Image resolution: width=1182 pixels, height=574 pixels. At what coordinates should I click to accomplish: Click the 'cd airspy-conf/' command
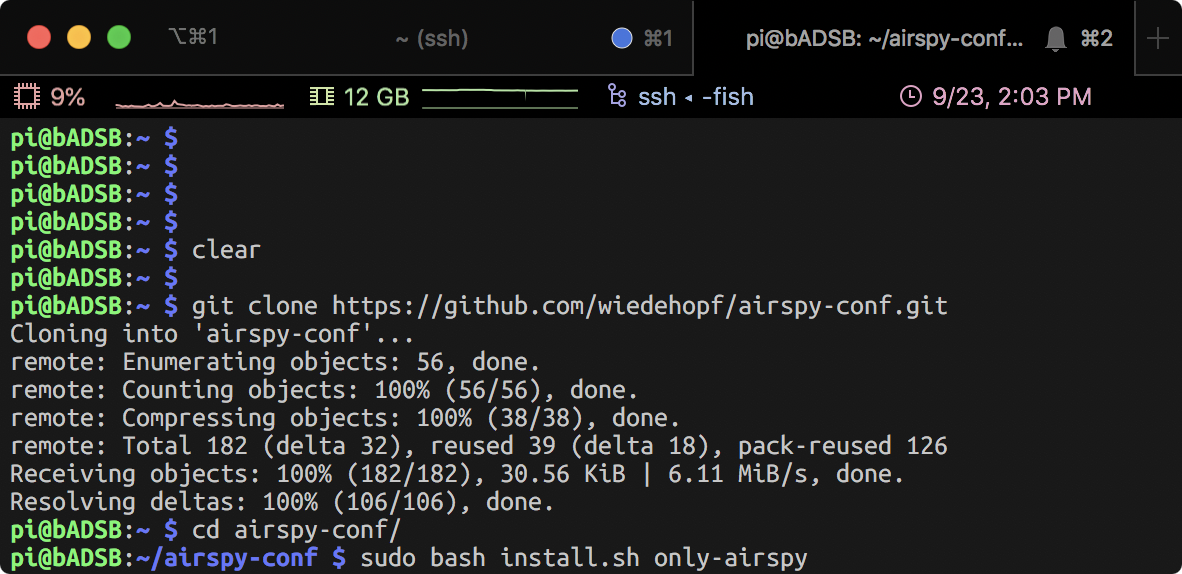click(296, 529)
